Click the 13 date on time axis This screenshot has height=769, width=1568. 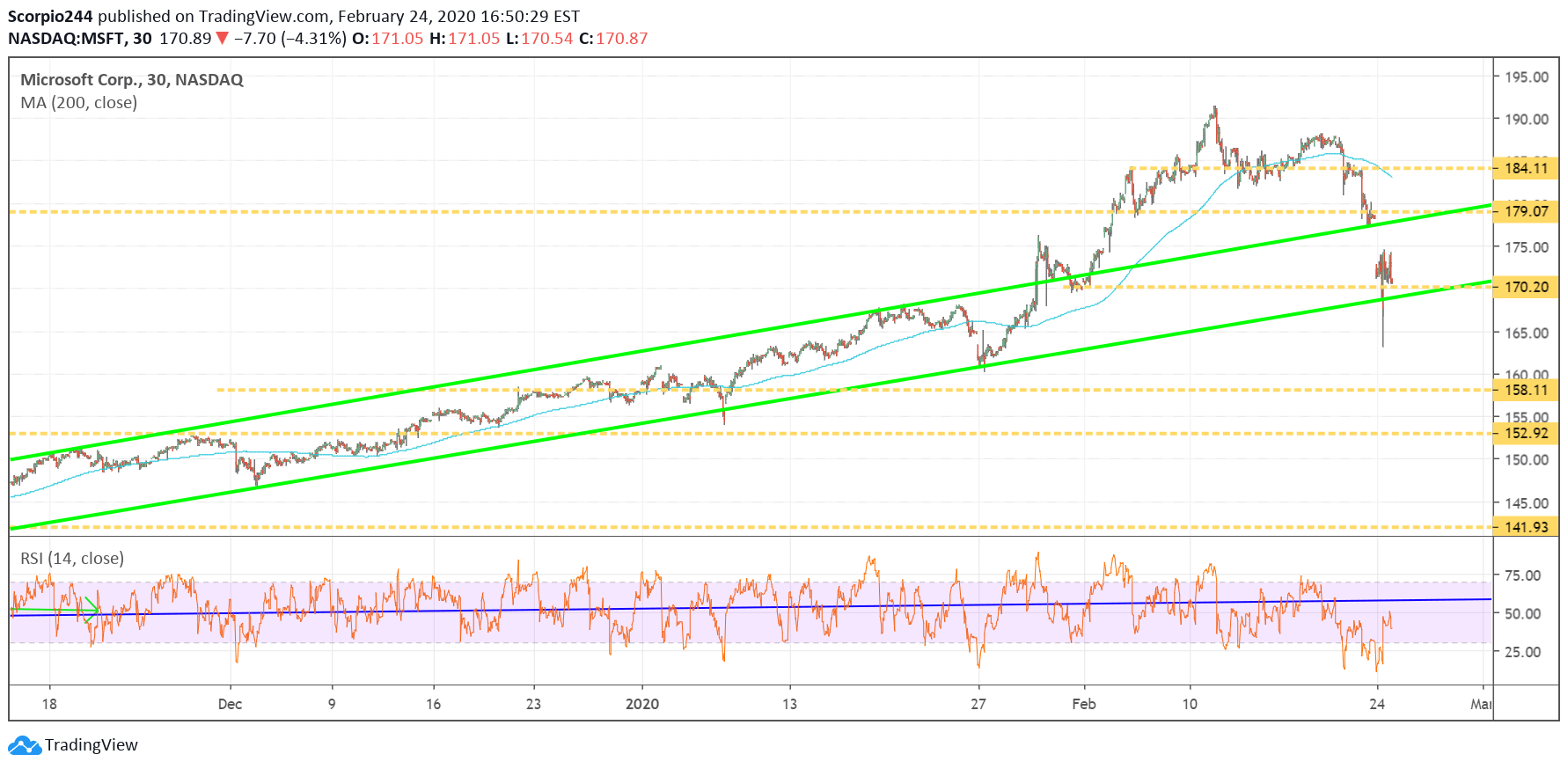pyautogui.click(x=790, y=704)
